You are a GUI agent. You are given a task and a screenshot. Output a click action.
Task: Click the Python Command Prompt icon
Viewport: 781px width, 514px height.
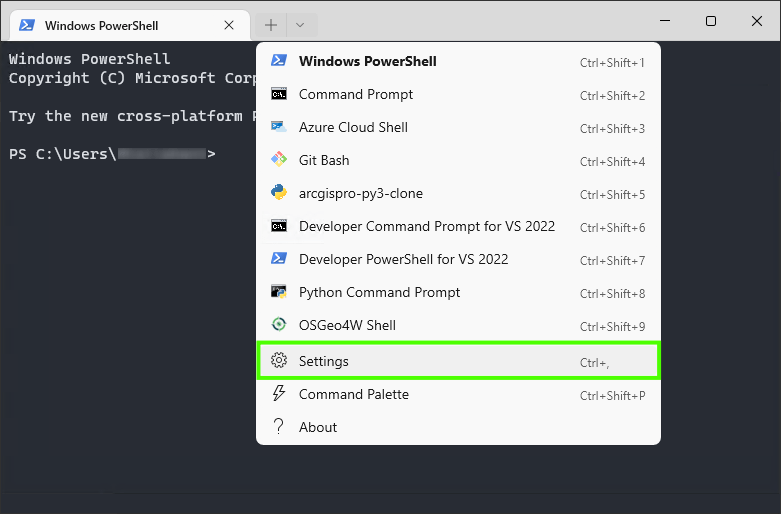[x=279, y=292]
